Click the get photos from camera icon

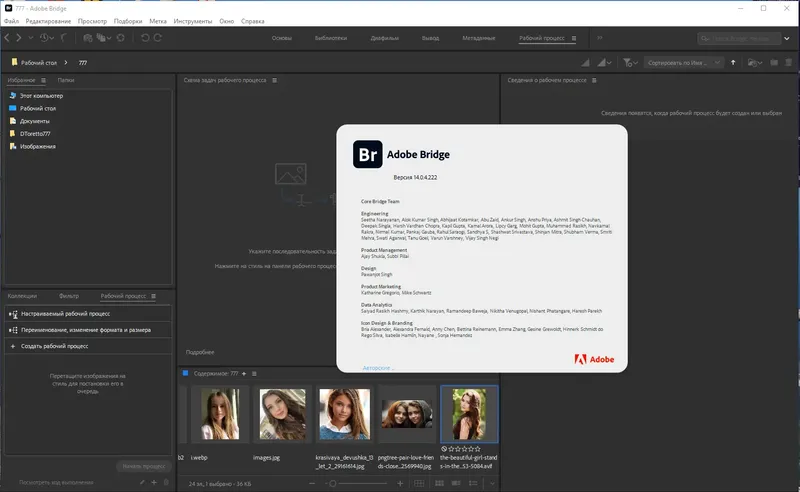pyautogui.click(x=88, y=38)
